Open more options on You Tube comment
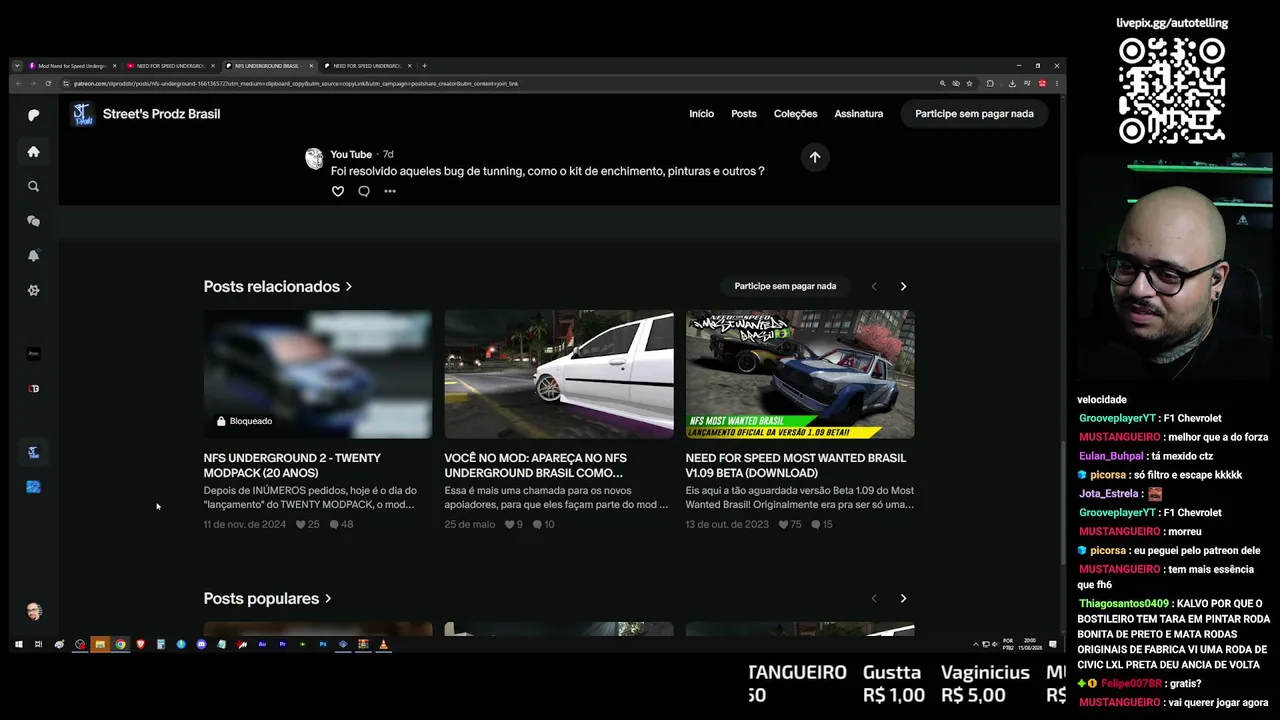Viewport: 1280px width, 720px height. [x=390, y=191]
